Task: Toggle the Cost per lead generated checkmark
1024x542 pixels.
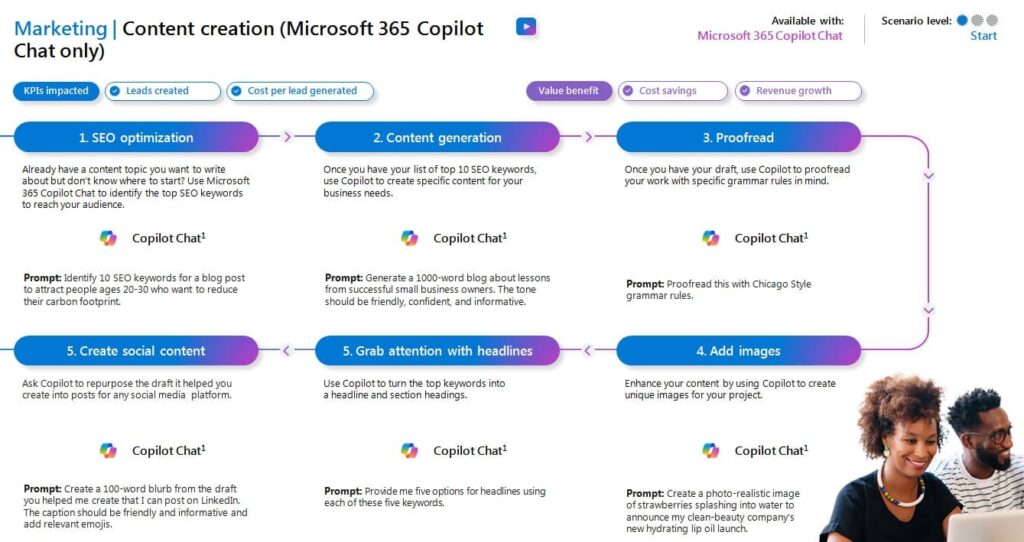Action: click(x=236, y=91)
